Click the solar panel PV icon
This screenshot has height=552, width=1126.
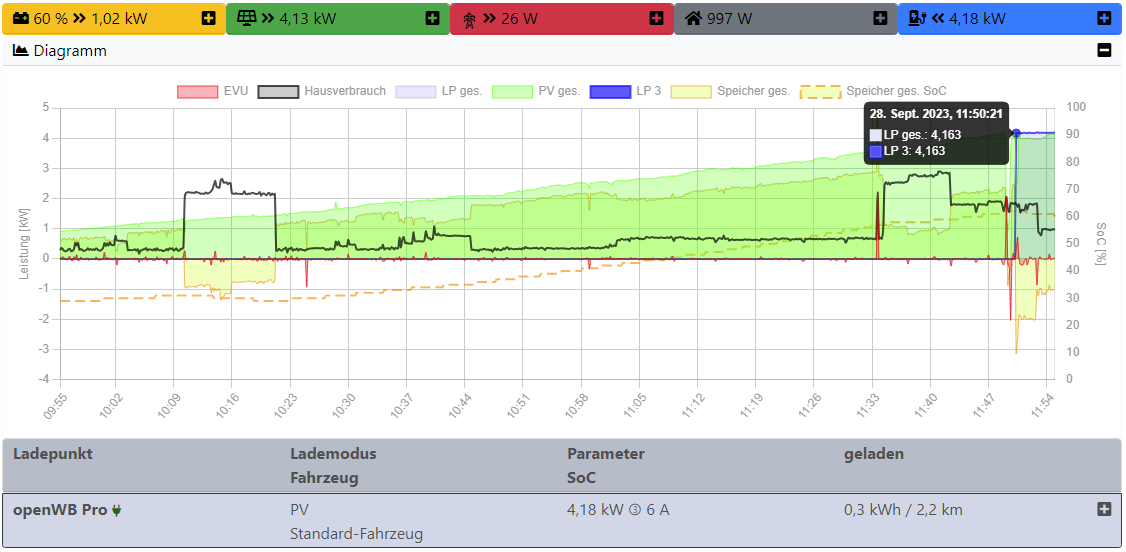click(246, 19)
